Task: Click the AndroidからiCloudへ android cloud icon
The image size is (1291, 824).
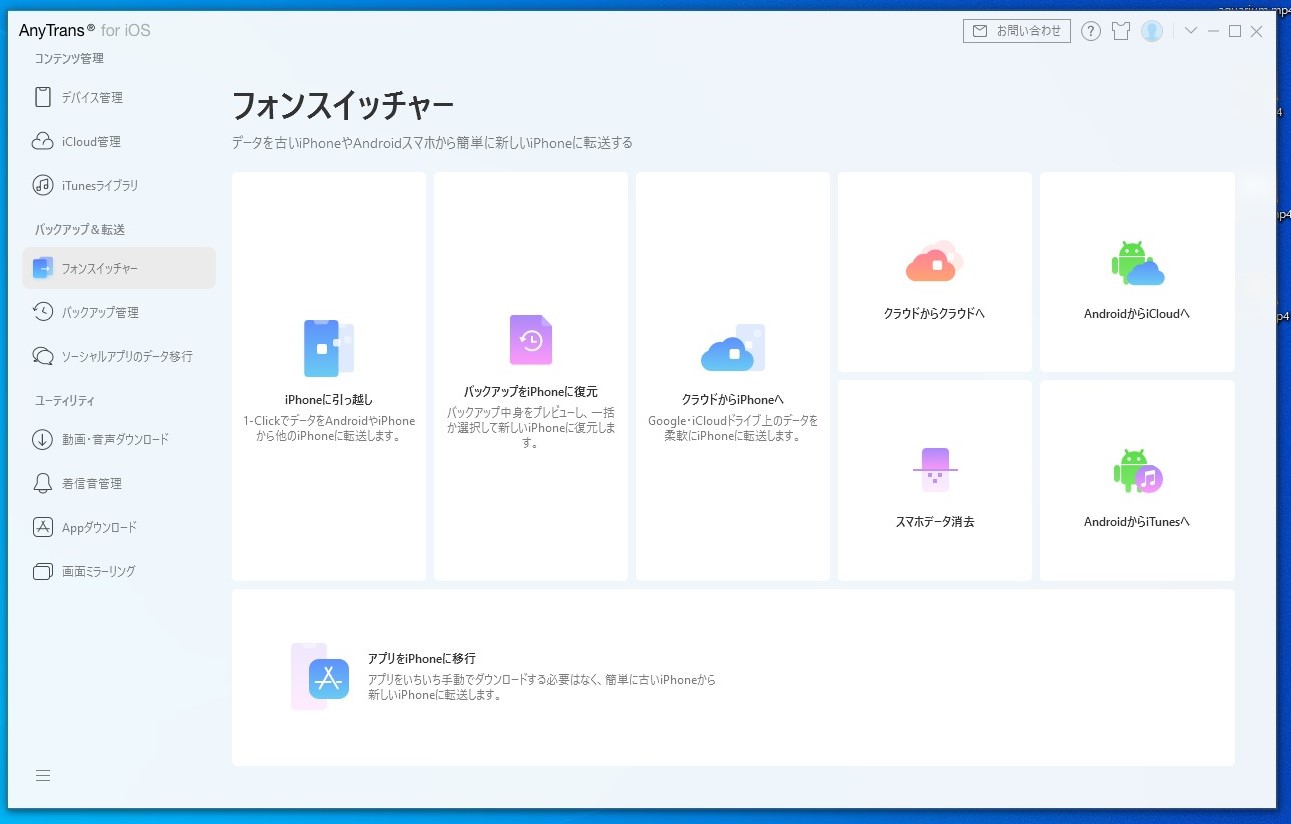Action: 1137,263
